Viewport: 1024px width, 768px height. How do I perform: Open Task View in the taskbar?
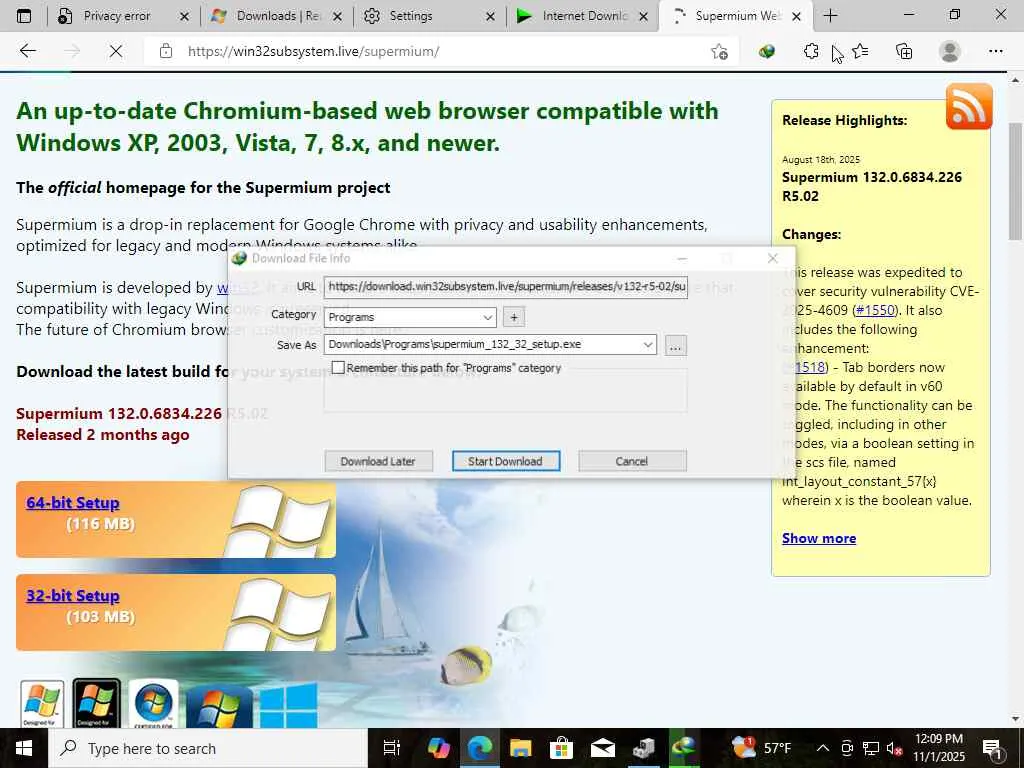[391, 748]
